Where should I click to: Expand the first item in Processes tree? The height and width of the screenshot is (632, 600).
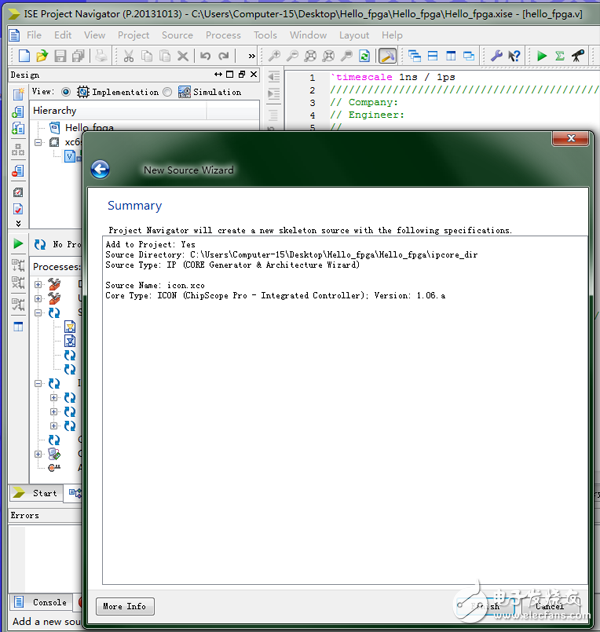click(39, 285)
